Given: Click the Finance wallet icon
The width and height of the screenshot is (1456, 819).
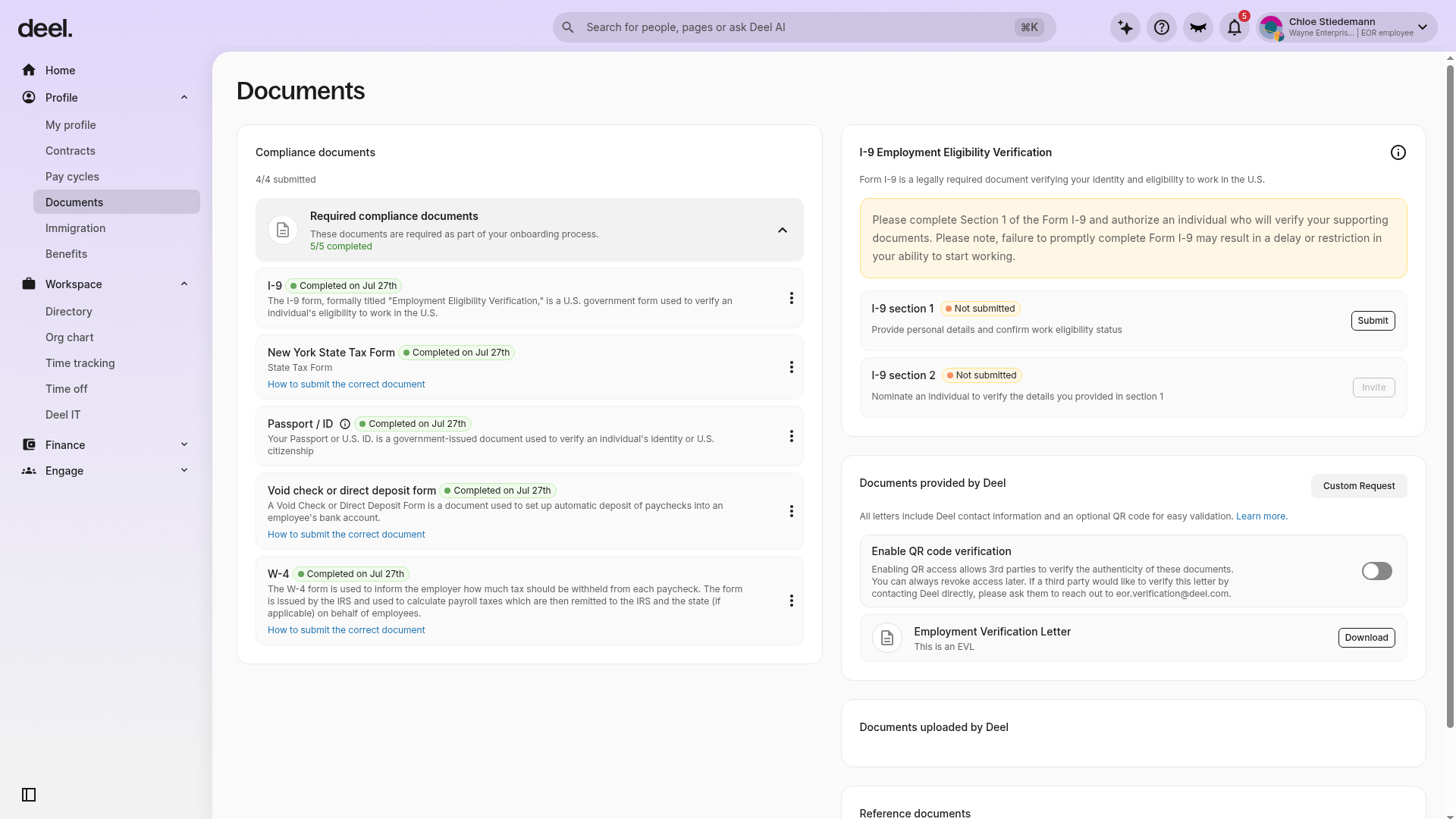Looking at the screenshot, I should (29, 444).
